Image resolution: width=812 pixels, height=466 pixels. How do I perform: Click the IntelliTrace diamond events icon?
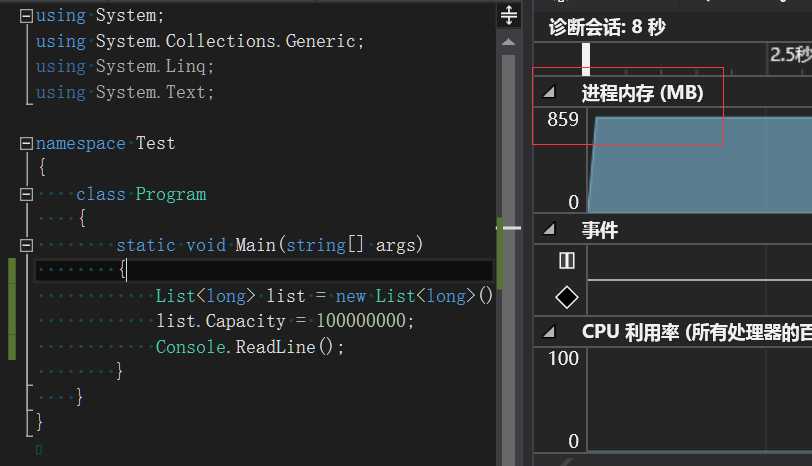567,298
